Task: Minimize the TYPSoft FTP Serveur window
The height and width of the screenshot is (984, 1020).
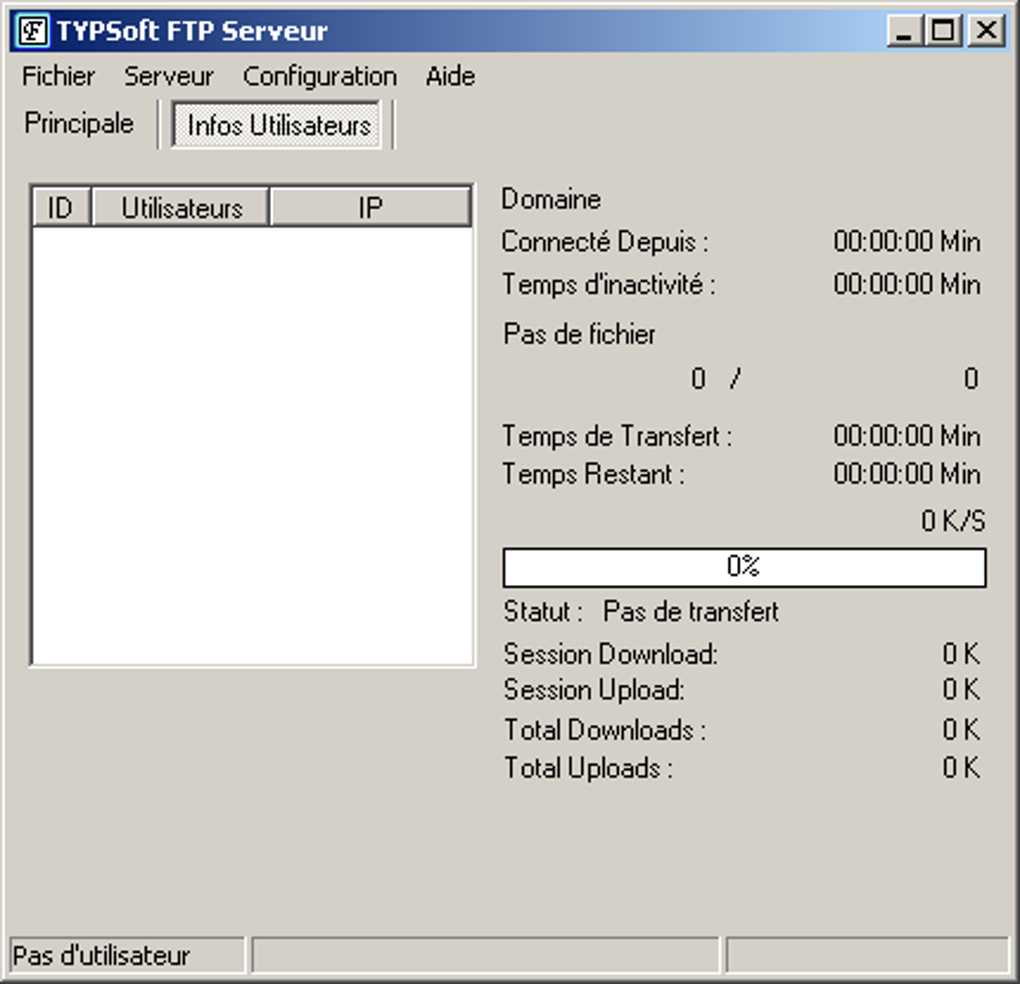Action: [905, 31]
